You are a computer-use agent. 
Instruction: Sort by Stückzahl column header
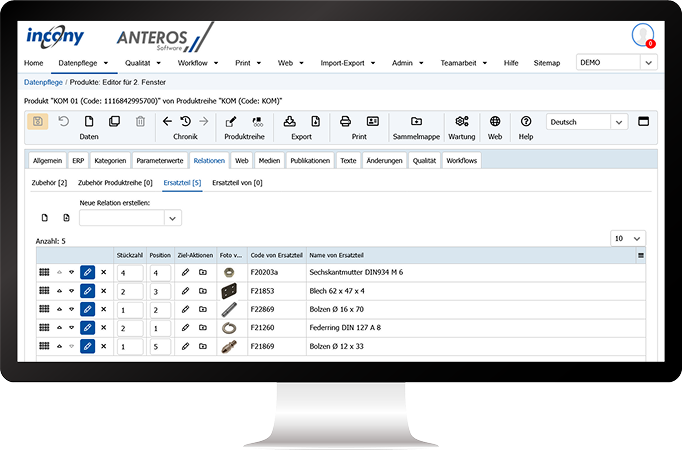point(130,255)
